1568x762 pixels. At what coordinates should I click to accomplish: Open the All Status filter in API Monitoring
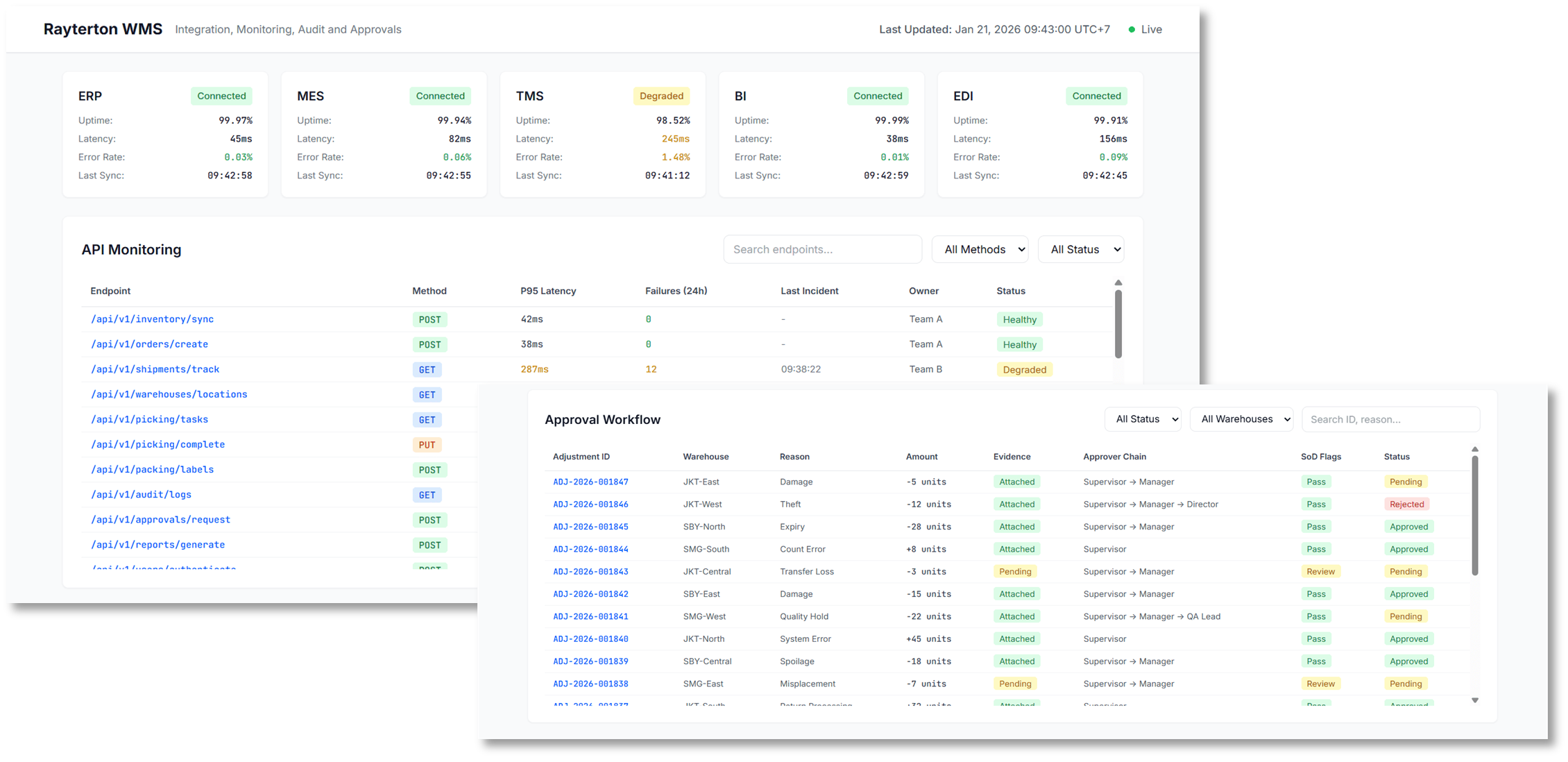pyautogui.click(x=1081, y=249)
